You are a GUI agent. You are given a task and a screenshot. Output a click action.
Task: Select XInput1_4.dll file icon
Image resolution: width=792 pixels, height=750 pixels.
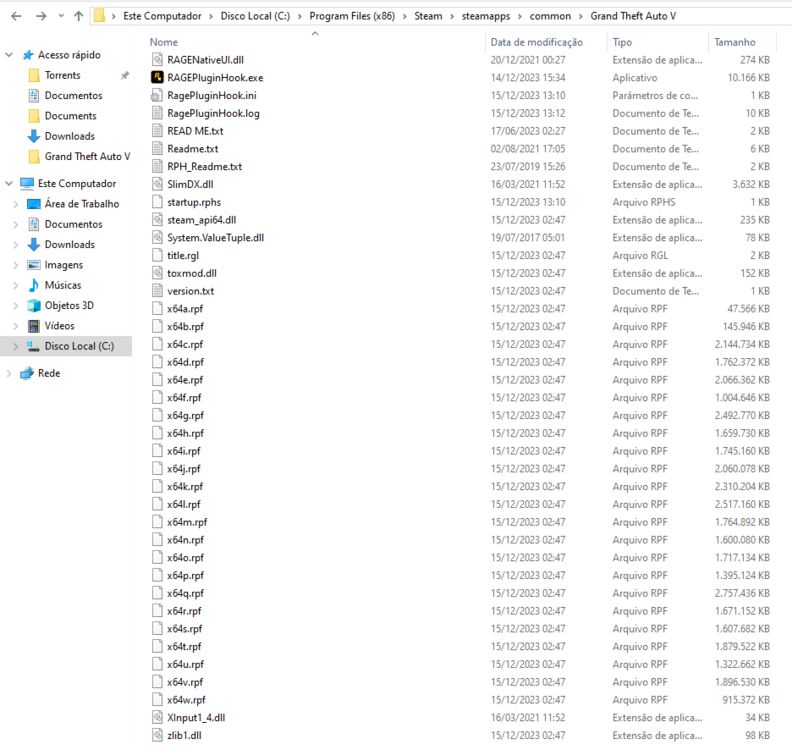[x=158, y=718]
